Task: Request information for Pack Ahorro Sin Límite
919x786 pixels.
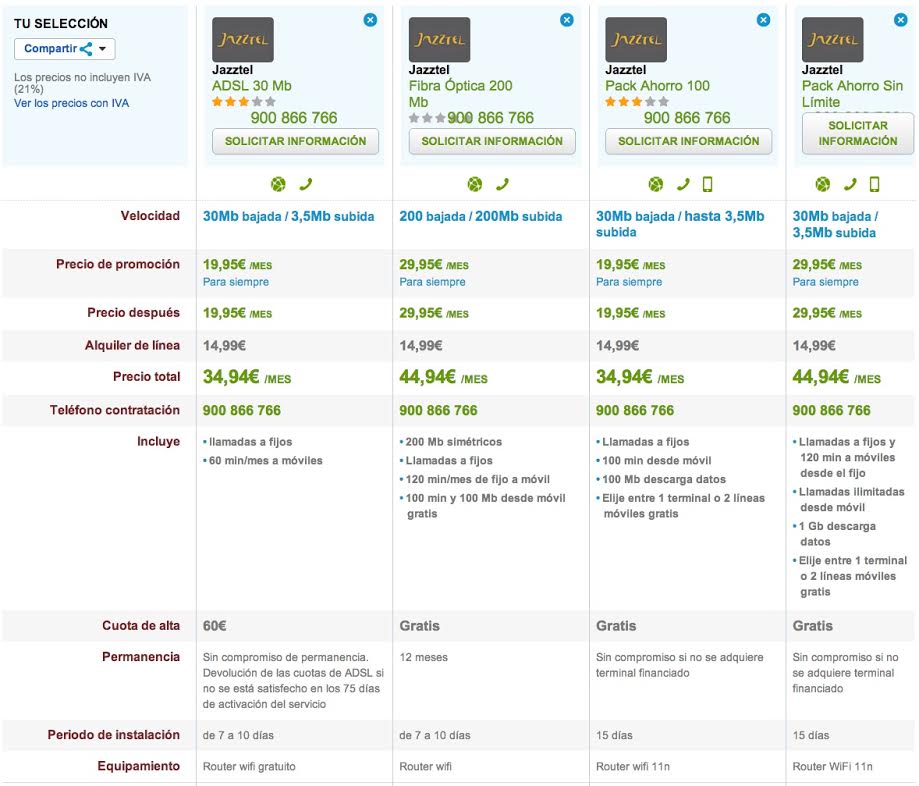Action: pyautogui.click(x=857, y=134)
